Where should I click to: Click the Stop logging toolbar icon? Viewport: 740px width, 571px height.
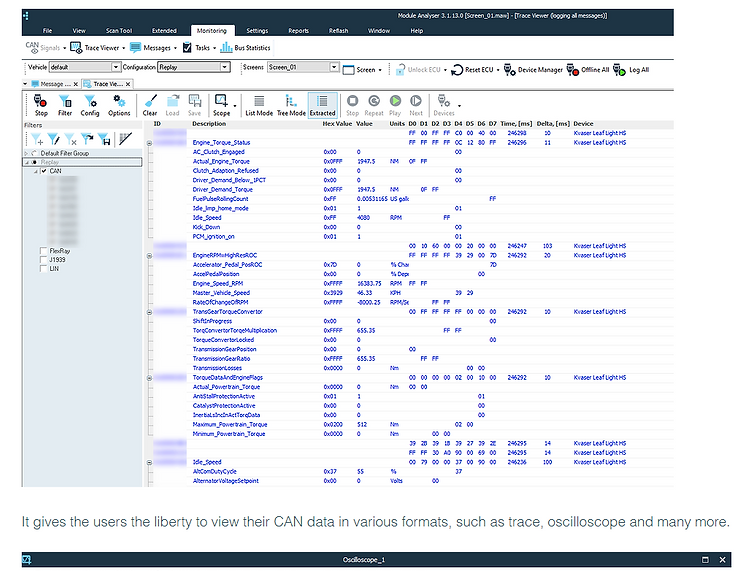41,105
